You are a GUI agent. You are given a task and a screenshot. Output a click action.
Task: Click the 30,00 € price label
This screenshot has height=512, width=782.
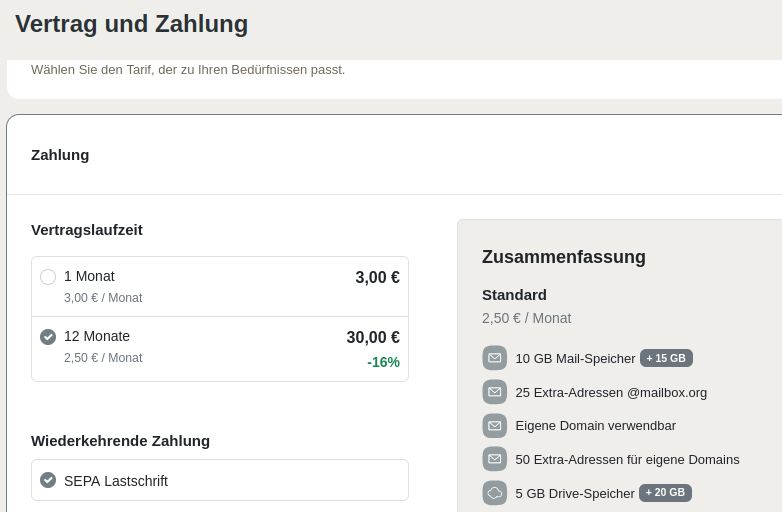[x=373, y=338]
